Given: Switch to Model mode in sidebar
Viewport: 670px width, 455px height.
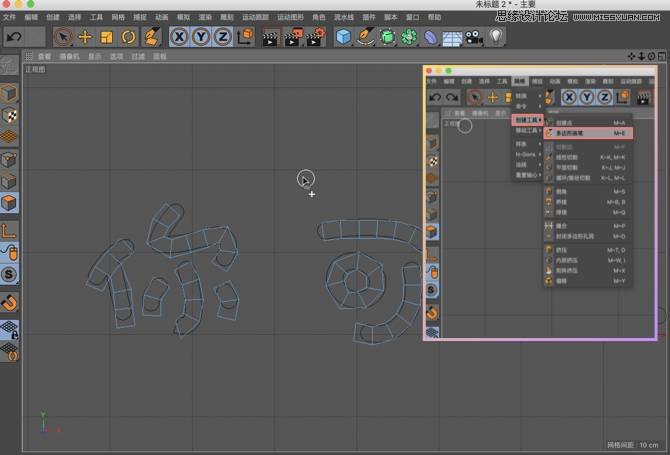Looking at the screenshot, I should coord(9,93).
